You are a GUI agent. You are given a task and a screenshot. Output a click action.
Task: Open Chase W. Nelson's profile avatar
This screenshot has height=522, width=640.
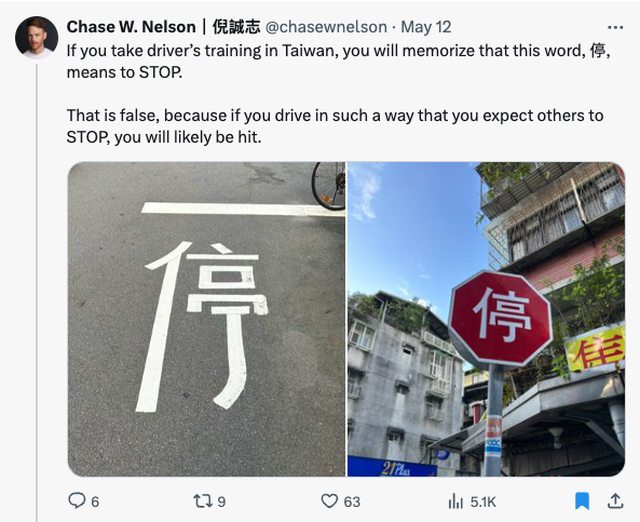point(36,38)
